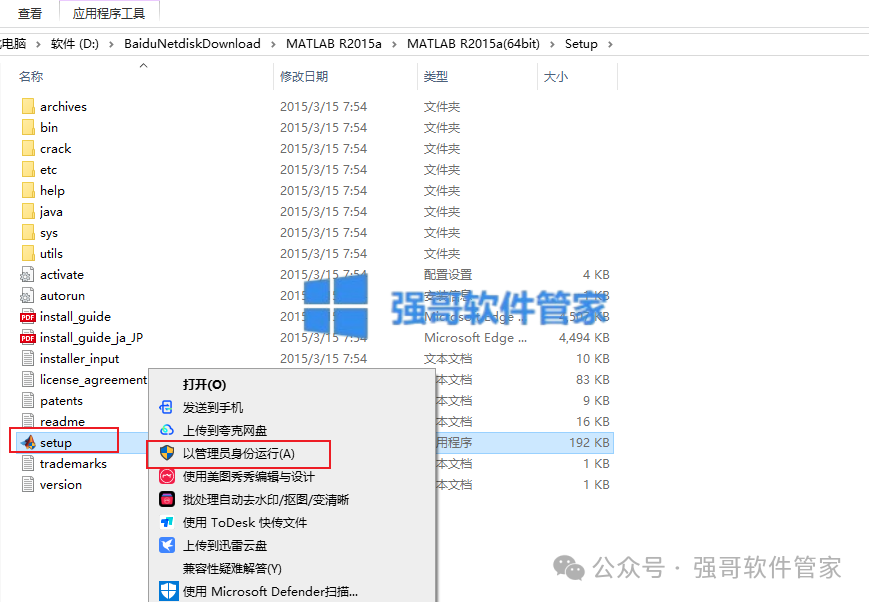Click the sys folder icon
Viewport: 869px width, 602px height.
point(28,233)
